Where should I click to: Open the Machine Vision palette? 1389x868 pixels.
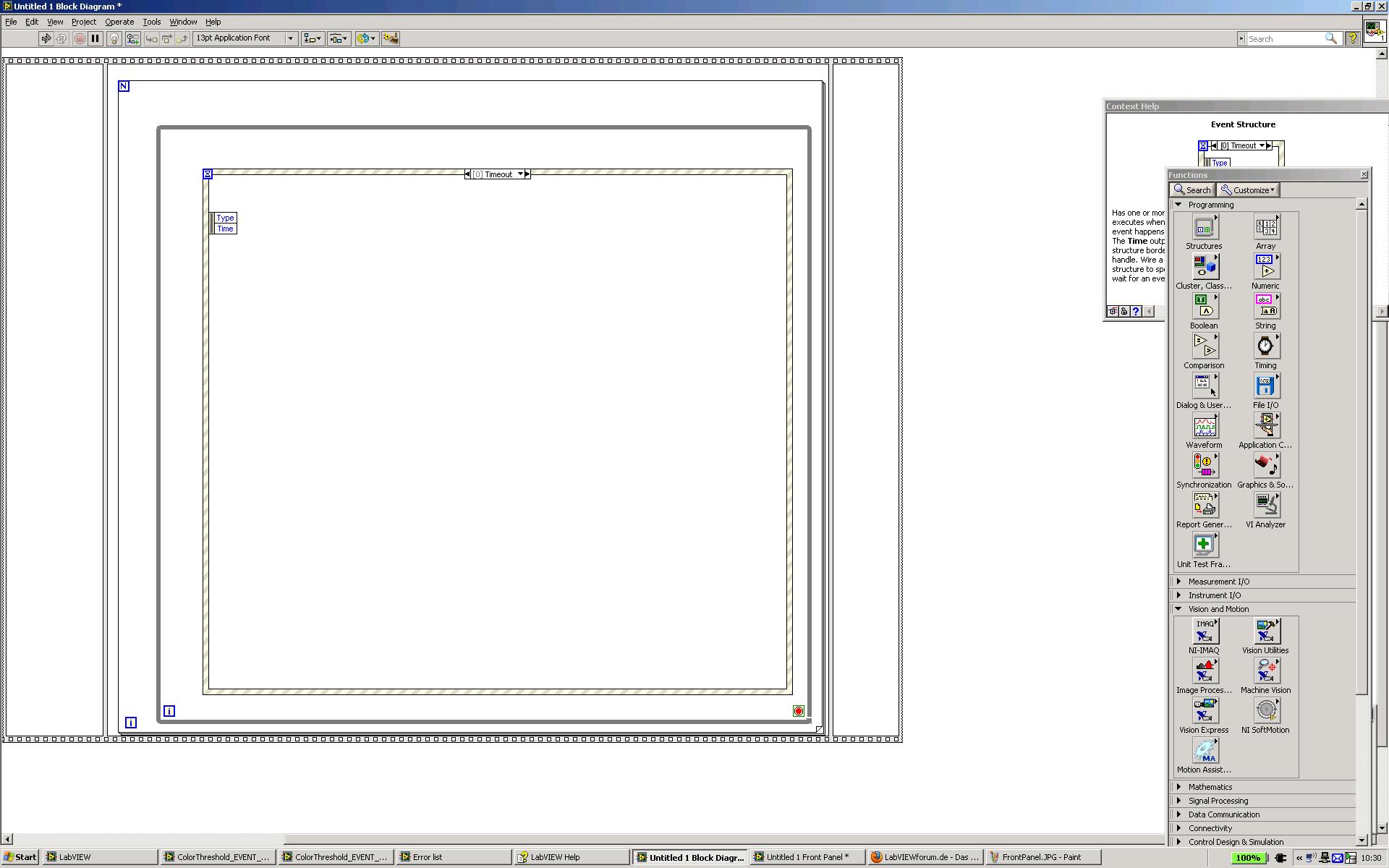click(1265, 671)
